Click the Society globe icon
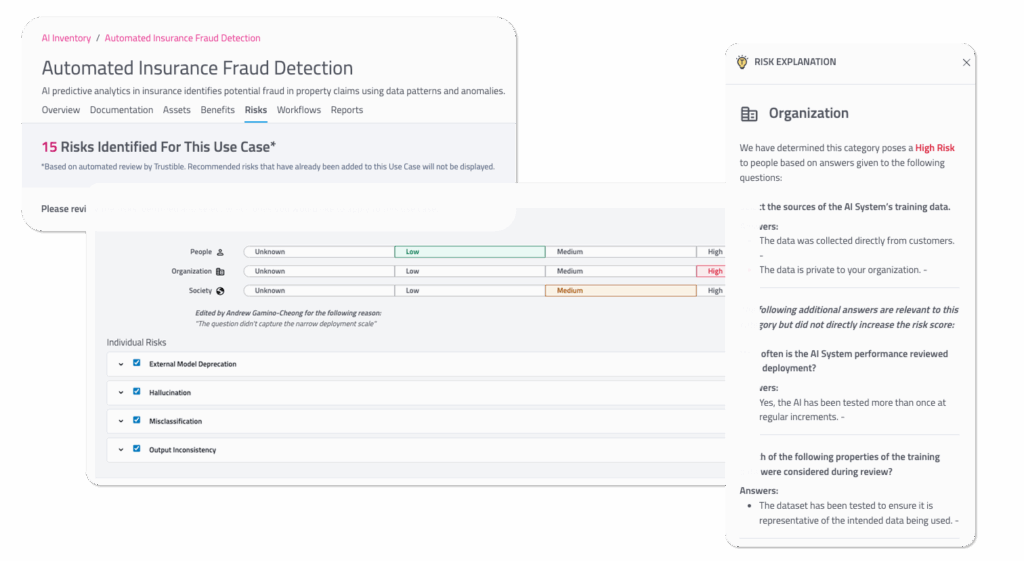The image size is (1024, 561). (x=220, y=291)
